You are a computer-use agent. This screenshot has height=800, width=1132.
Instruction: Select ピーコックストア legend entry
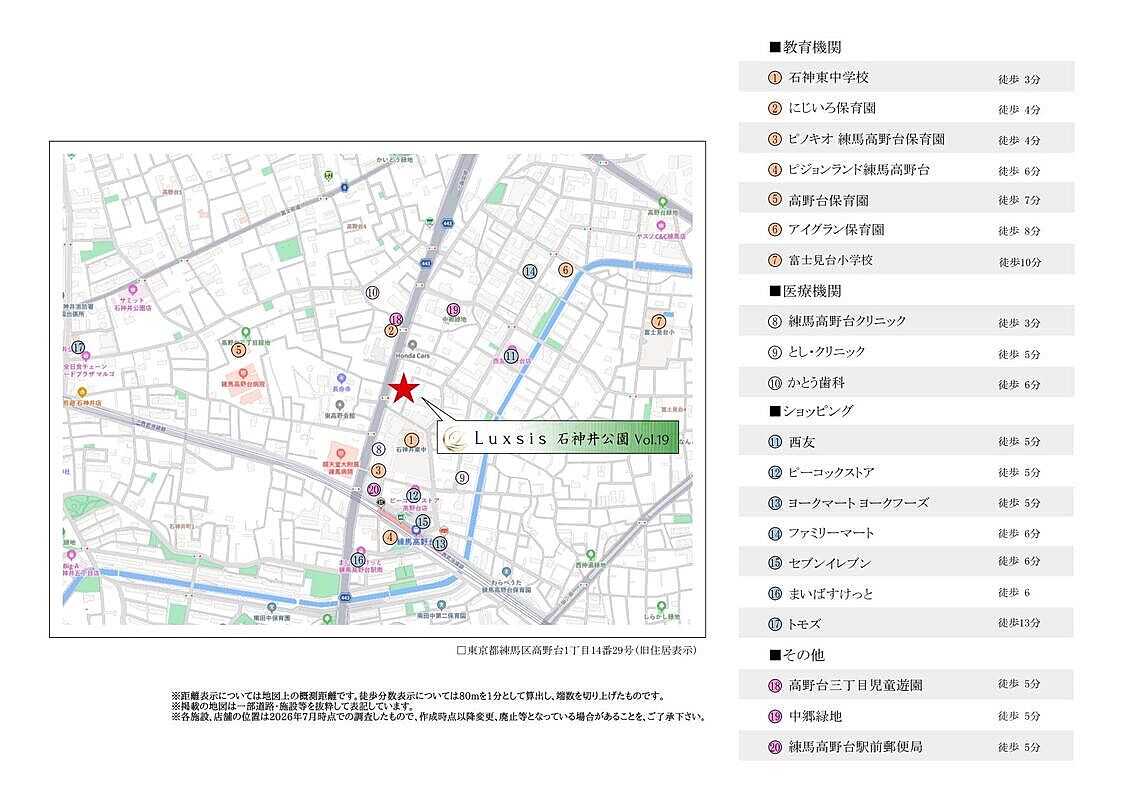tap(906, 472)
